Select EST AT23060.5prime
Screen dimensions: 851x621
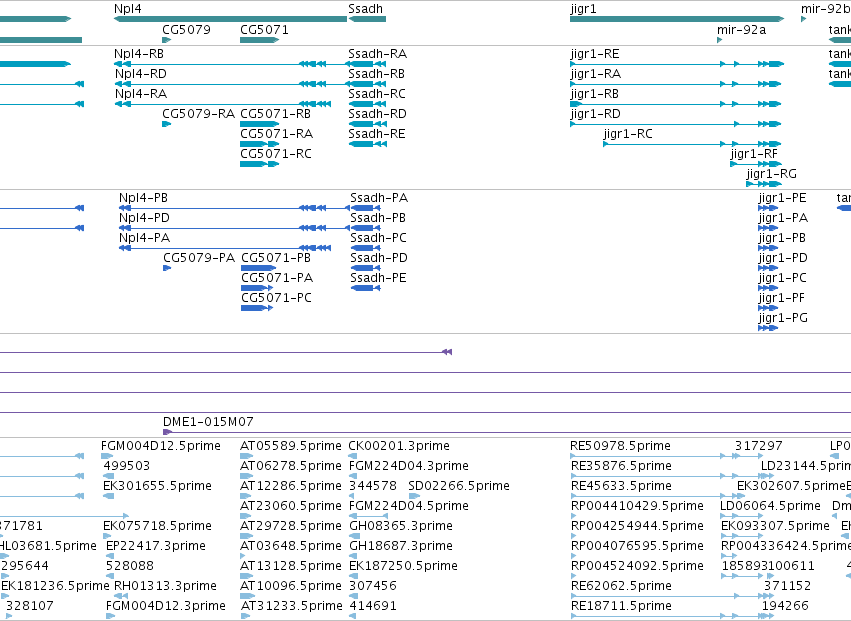pos(291,506)
